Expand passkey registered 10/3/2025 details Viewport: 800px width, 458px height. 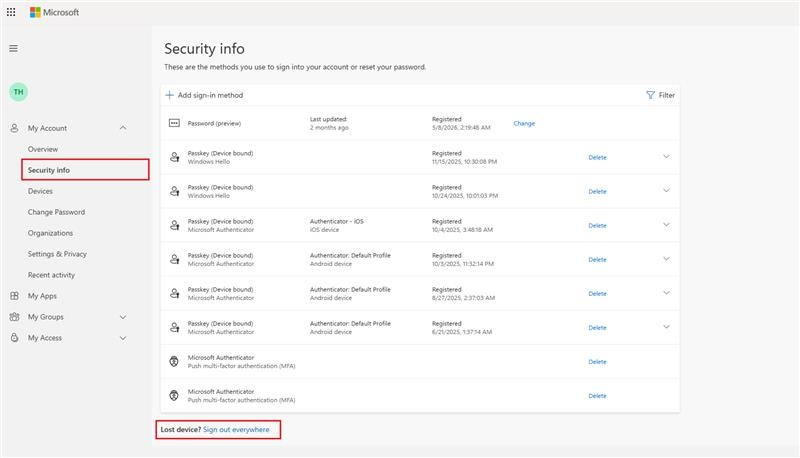[x=666, y=259]
